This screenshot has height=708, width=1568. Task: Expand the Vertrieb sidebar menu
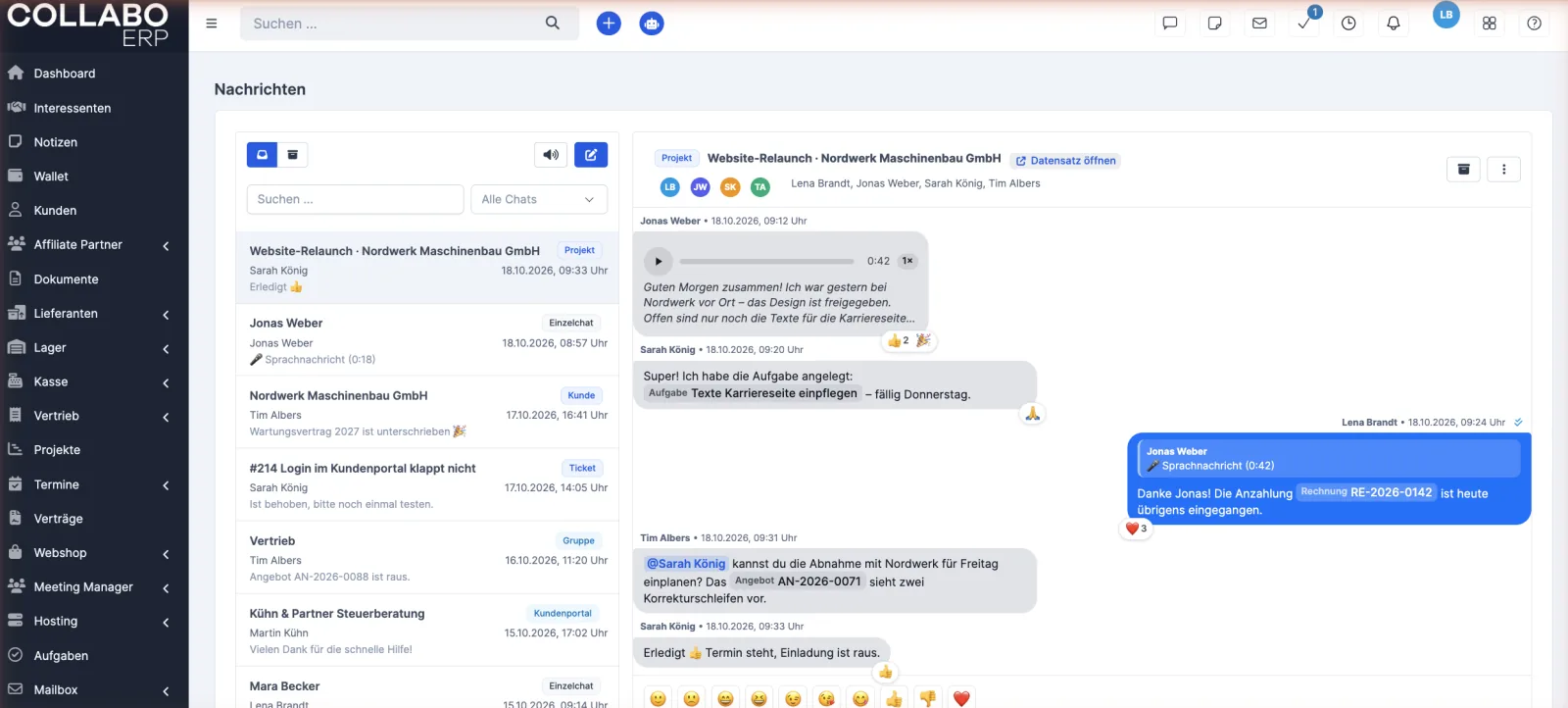(94, 416)
